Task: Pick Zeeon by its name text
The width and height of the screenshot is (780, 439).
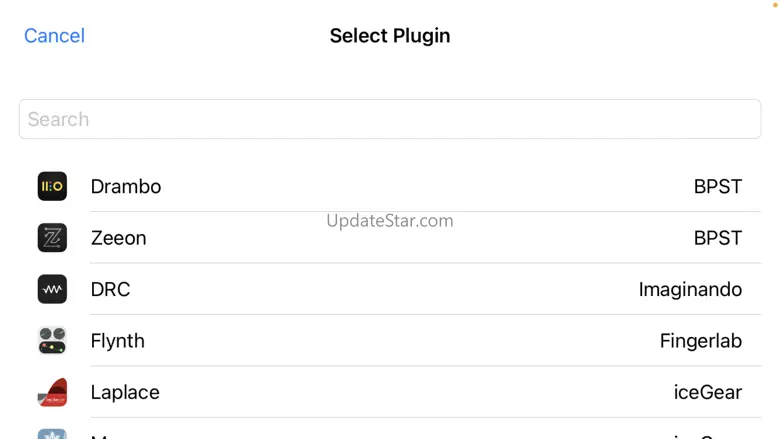Action: 118,238
